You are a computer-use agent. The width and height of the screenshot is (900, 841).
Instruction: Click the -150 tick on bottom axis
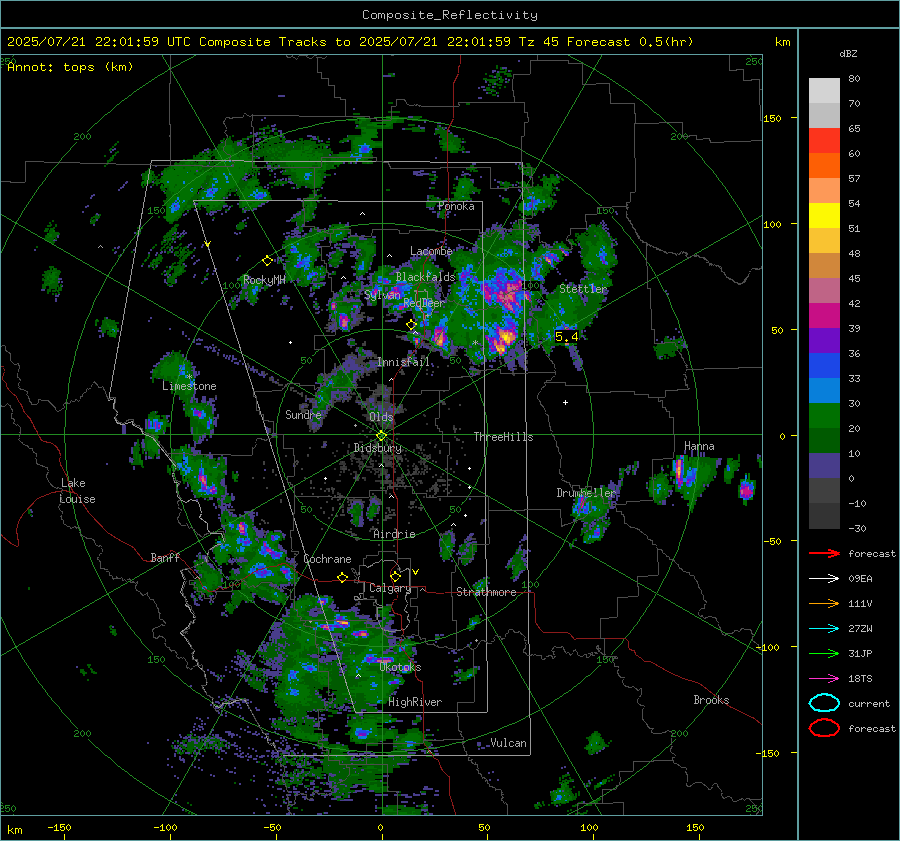59,827
